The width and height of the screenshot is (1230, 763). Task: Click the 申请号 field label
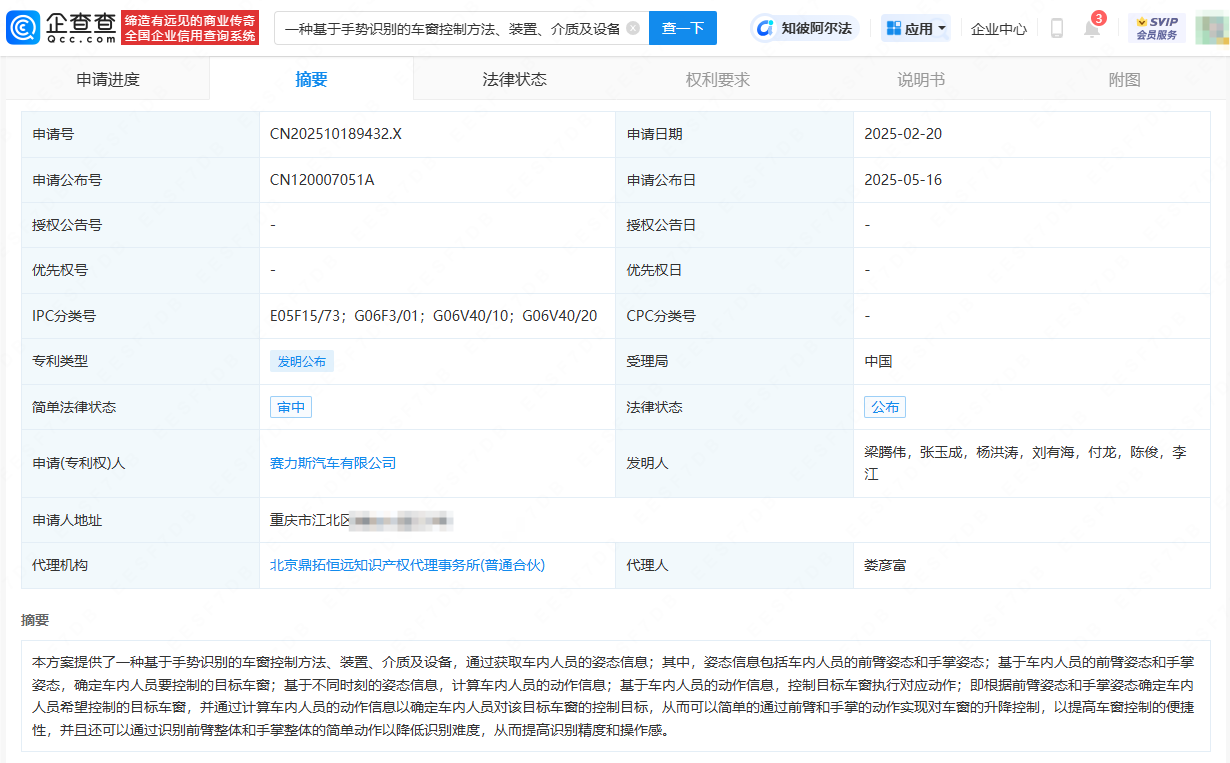click(x=53, y=134)
